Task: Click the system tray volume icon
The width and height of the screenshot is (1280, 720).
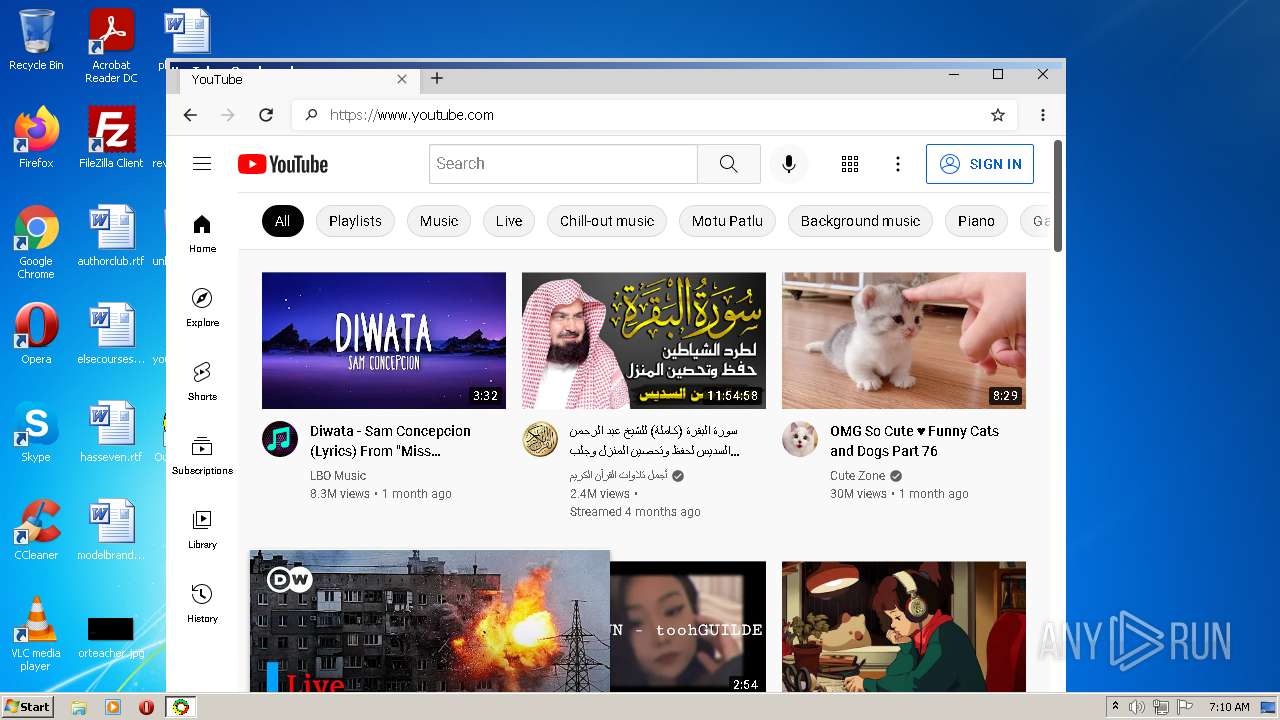Action: coord(1137,707)
